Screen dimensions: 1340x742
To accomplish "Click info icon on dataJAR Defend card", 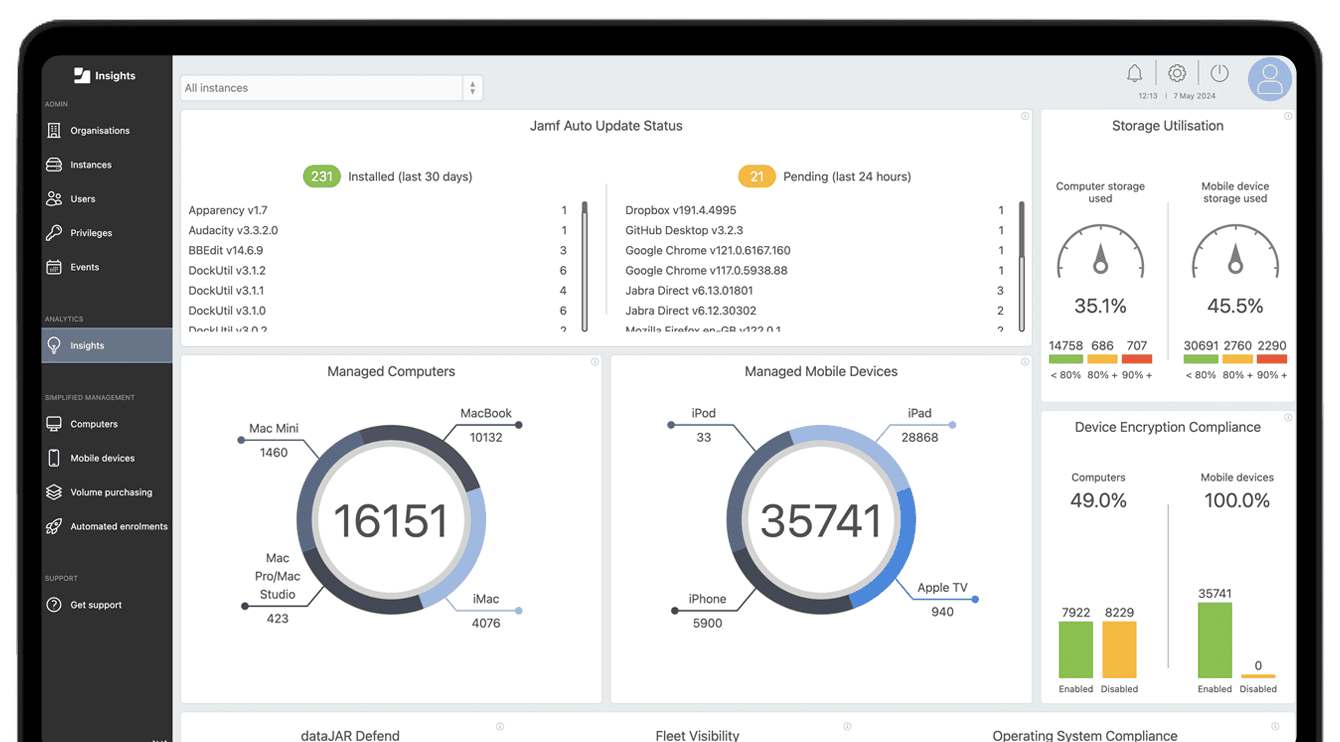I will pyautogui.click(x=500, y=727).
